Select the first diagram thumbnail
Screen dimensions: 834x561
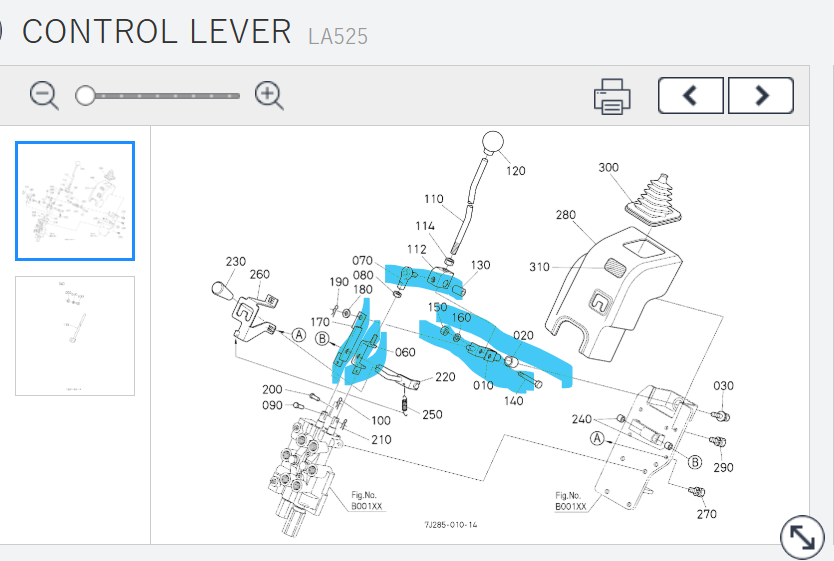(x=75, y=201)
